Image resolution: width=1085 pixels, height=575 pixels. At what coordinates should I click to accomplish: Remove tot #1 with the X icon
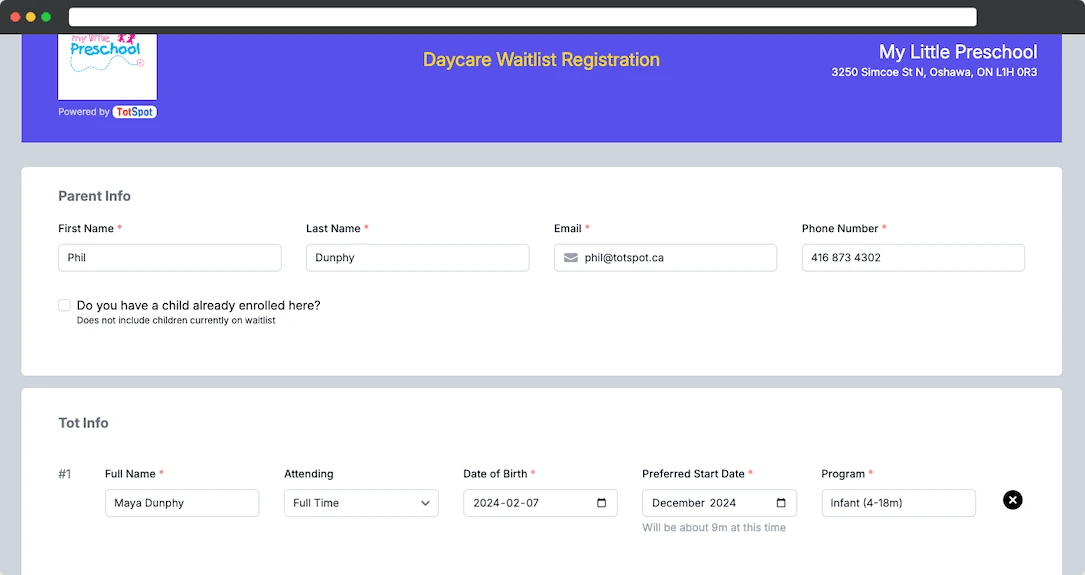pyautogui.click(x=1012, y=500)
